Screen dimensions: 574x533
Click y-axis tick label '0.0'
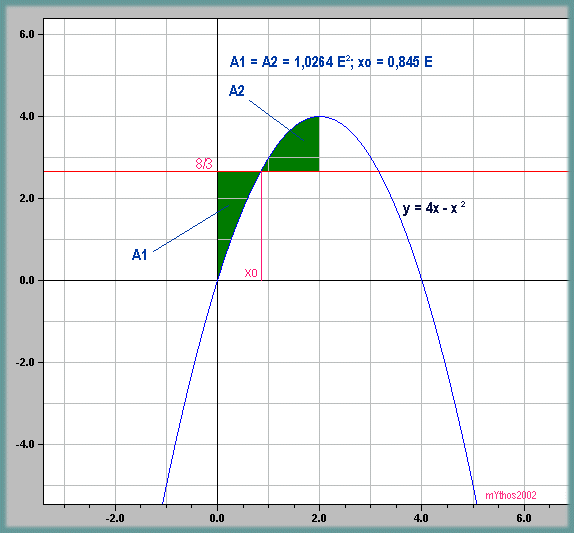[26, 280]
